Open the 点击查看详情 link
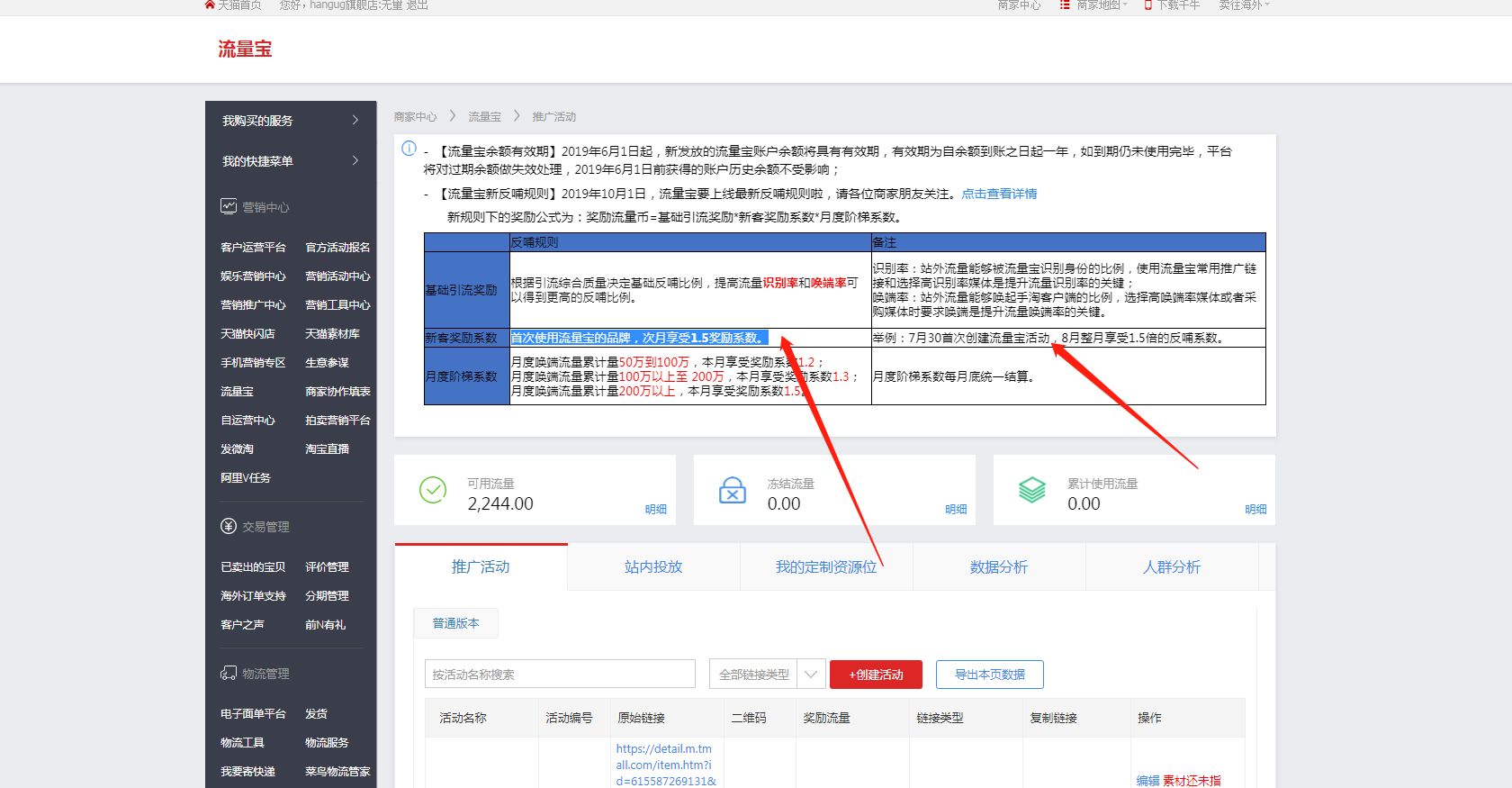Image resolution: width=1512 pixels, height=788 pixels. (999, 194)
